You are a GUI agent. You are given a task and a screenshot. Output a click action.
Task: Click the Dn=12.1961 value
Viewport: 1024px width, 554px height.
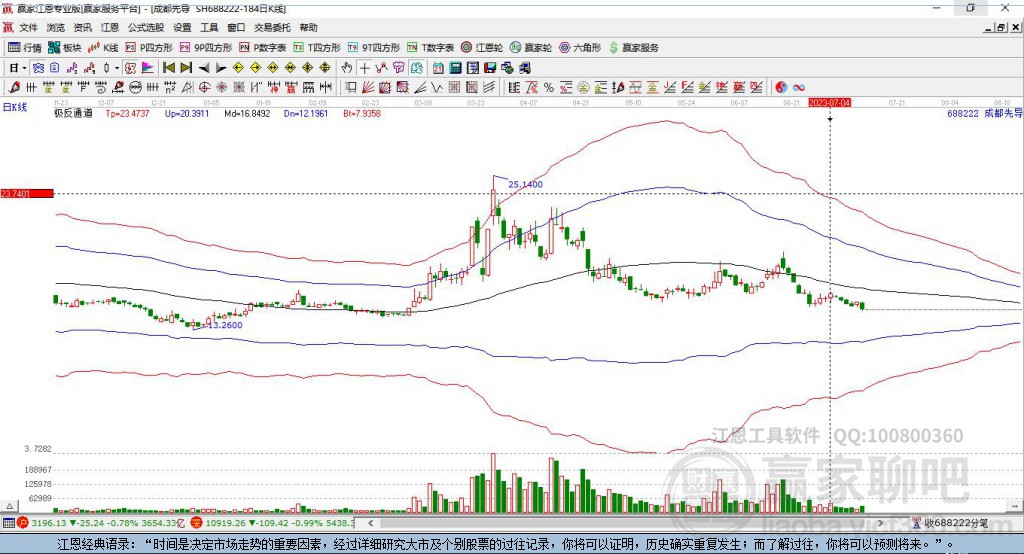coord(306,113)
